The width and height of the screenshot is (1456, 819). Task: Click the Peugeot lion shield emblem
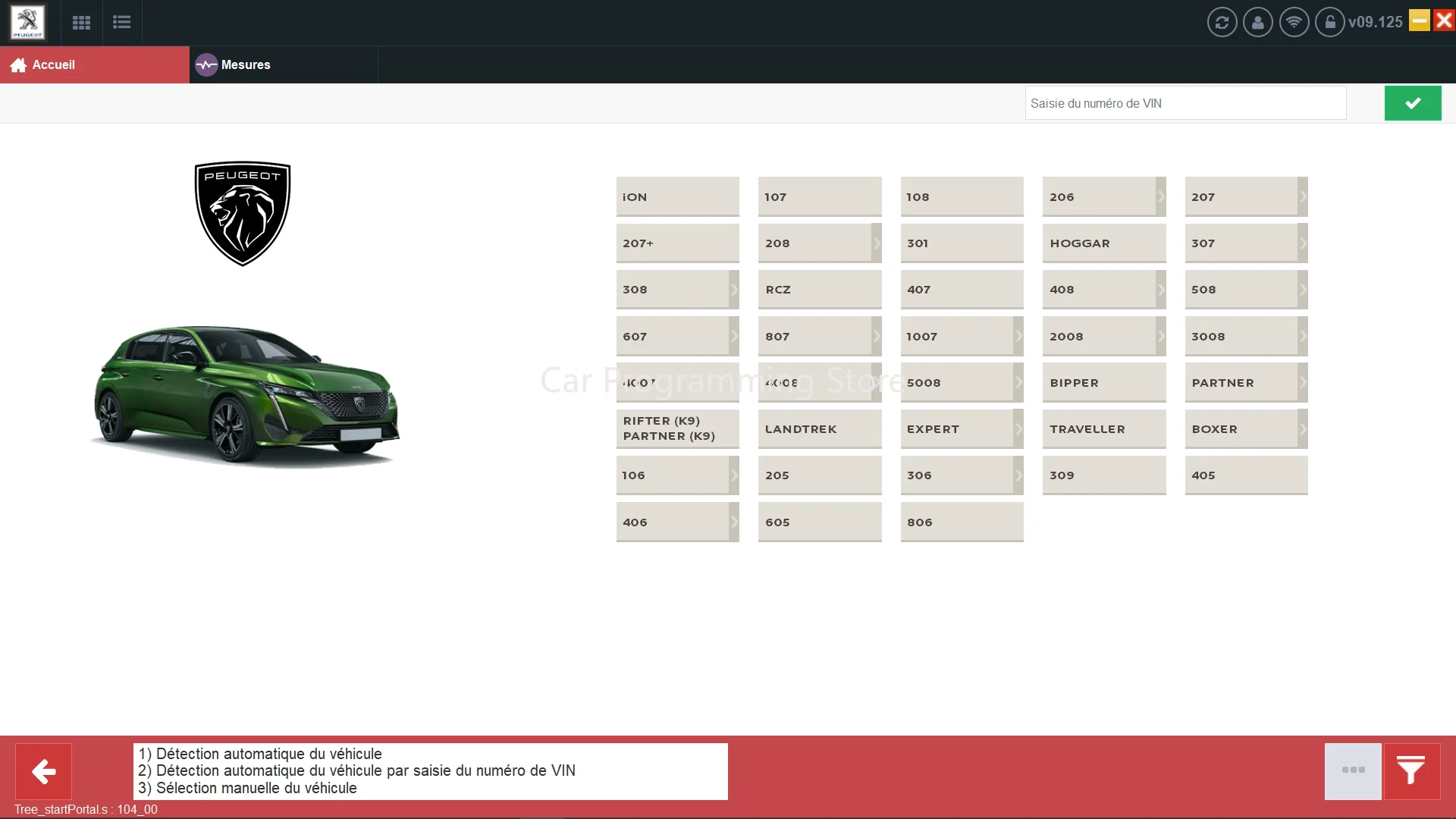click(x=243, y=213)
